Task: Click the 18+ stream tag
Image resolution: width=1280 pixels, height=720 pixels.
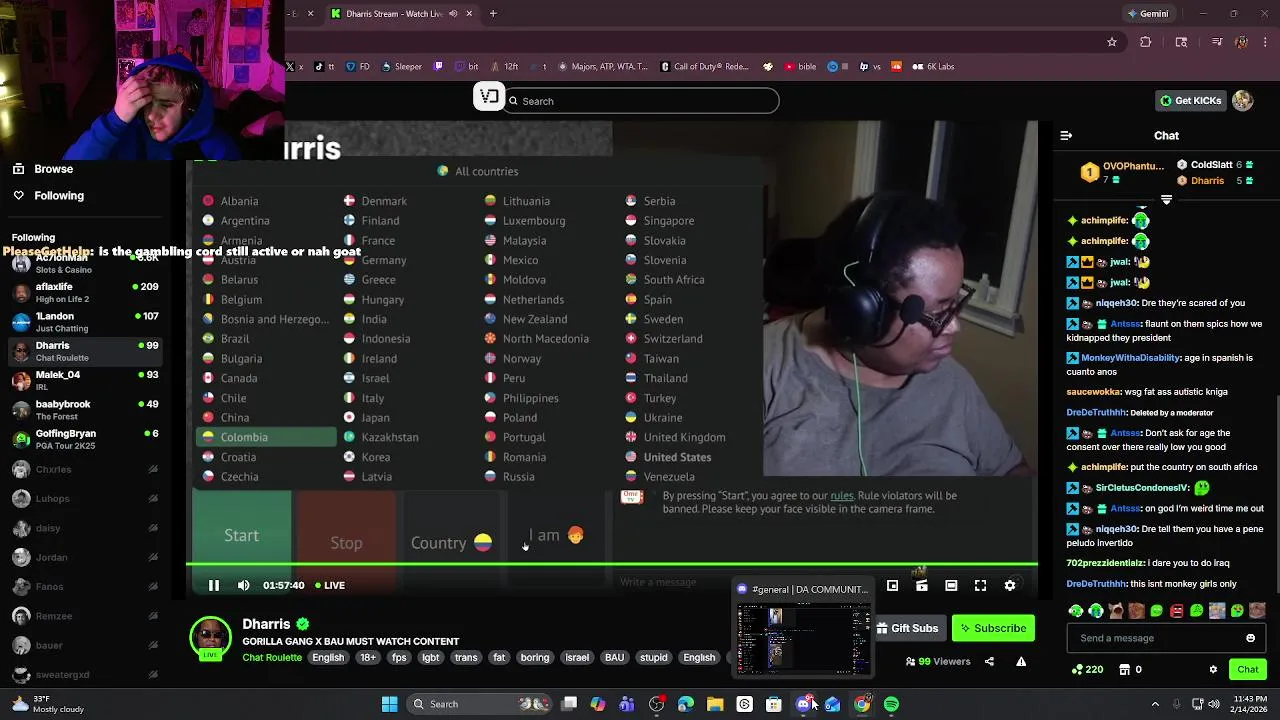Action: [368, 658]
